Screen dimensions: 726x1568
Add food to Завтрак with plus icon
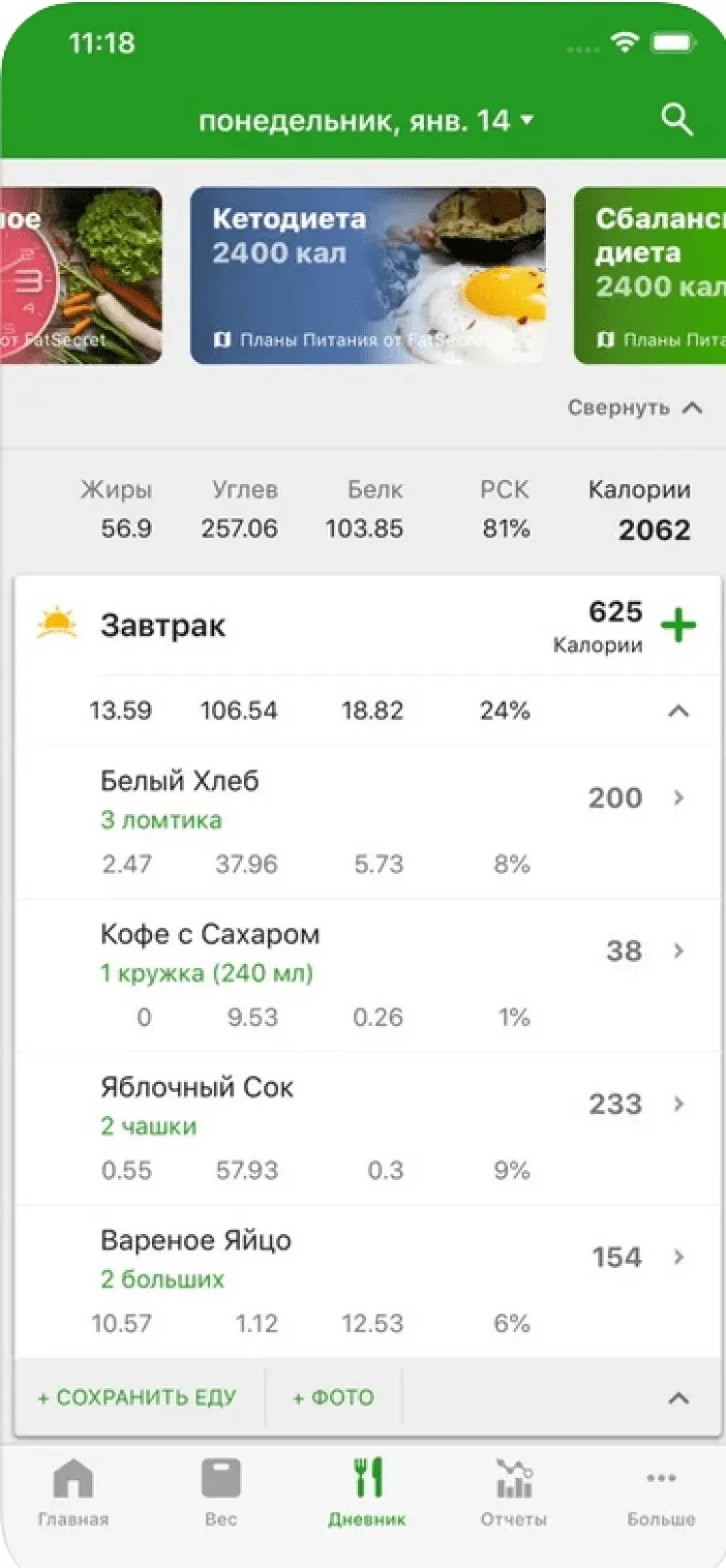coord(678,625)
